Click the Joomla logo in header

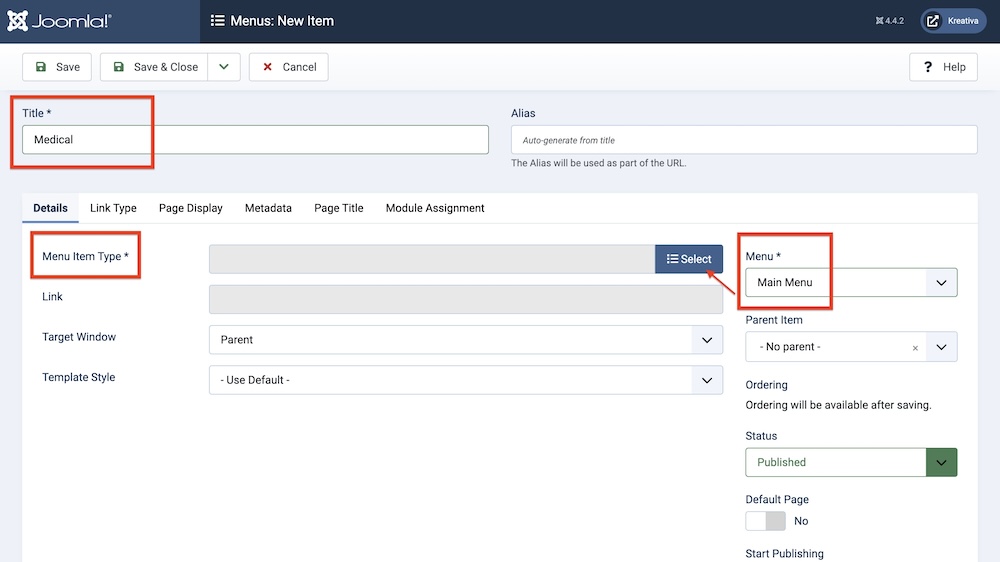58,21
